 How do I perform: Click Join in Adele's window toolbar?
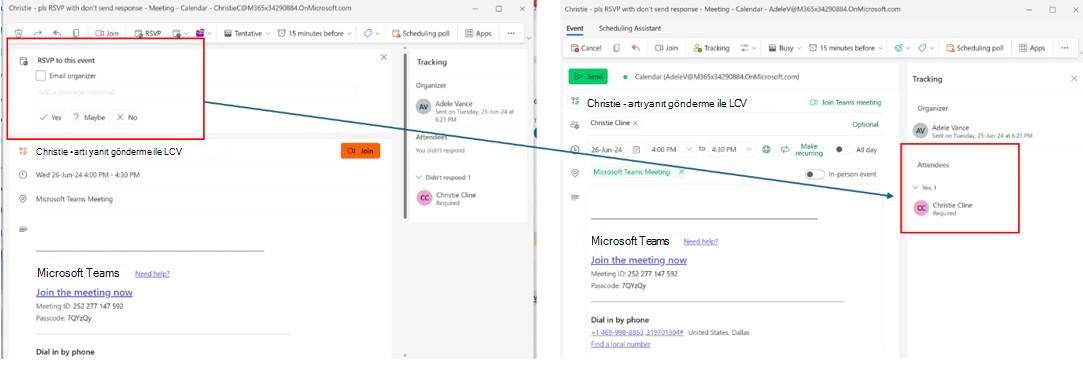click(x=666, y=48)
